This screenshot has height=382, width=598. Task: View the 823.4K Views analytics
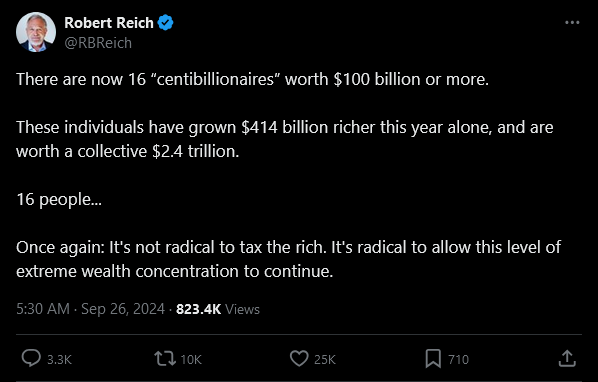(x=218, y=309)
